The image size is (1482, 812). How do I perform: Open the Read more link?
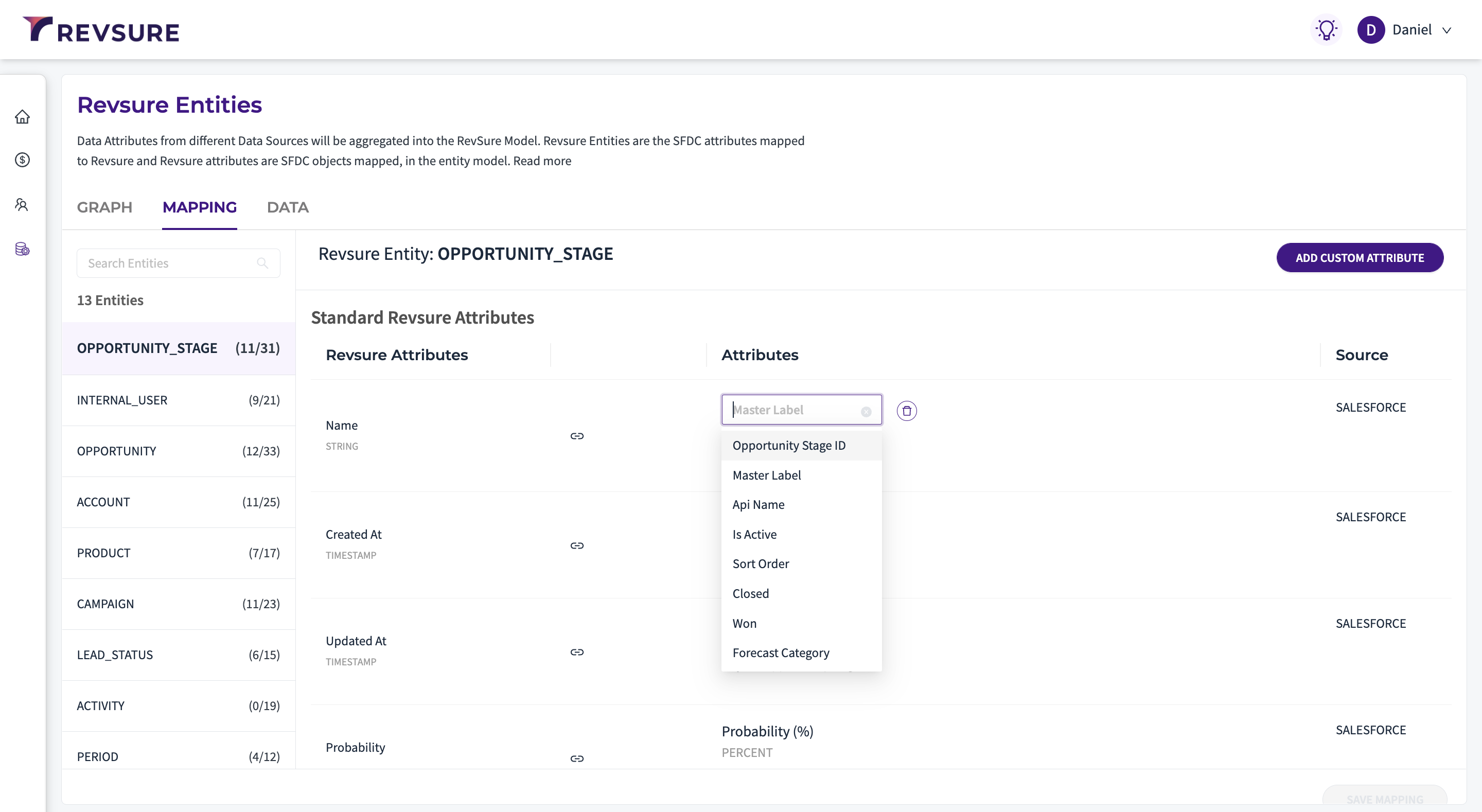point(542,161)
